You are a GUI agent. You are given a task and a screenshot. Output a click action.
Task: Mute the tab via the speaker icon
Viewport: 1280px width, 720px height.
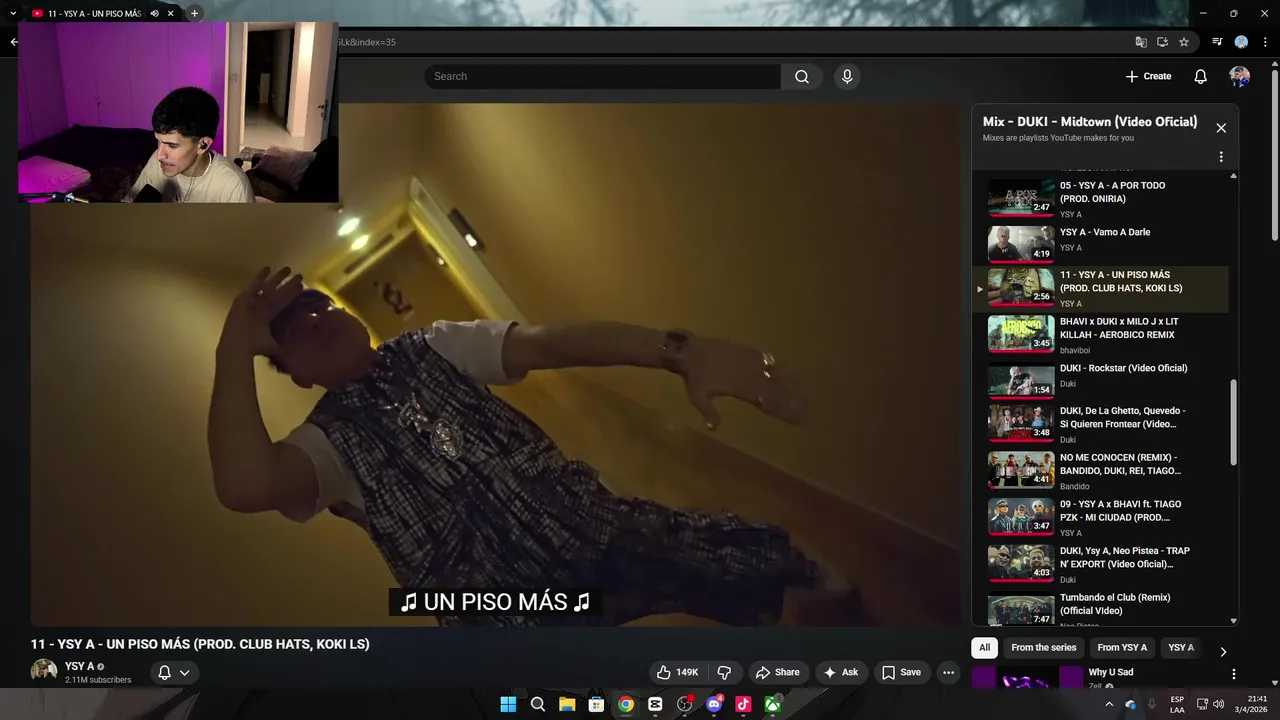click(154, 14)
